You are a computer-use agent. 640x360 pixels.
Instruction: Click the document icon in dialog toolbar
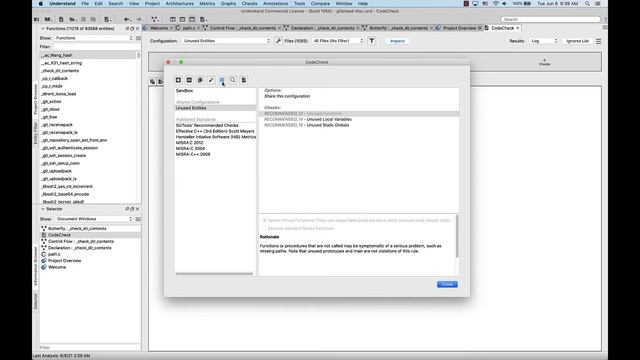[x=244, y=80]
